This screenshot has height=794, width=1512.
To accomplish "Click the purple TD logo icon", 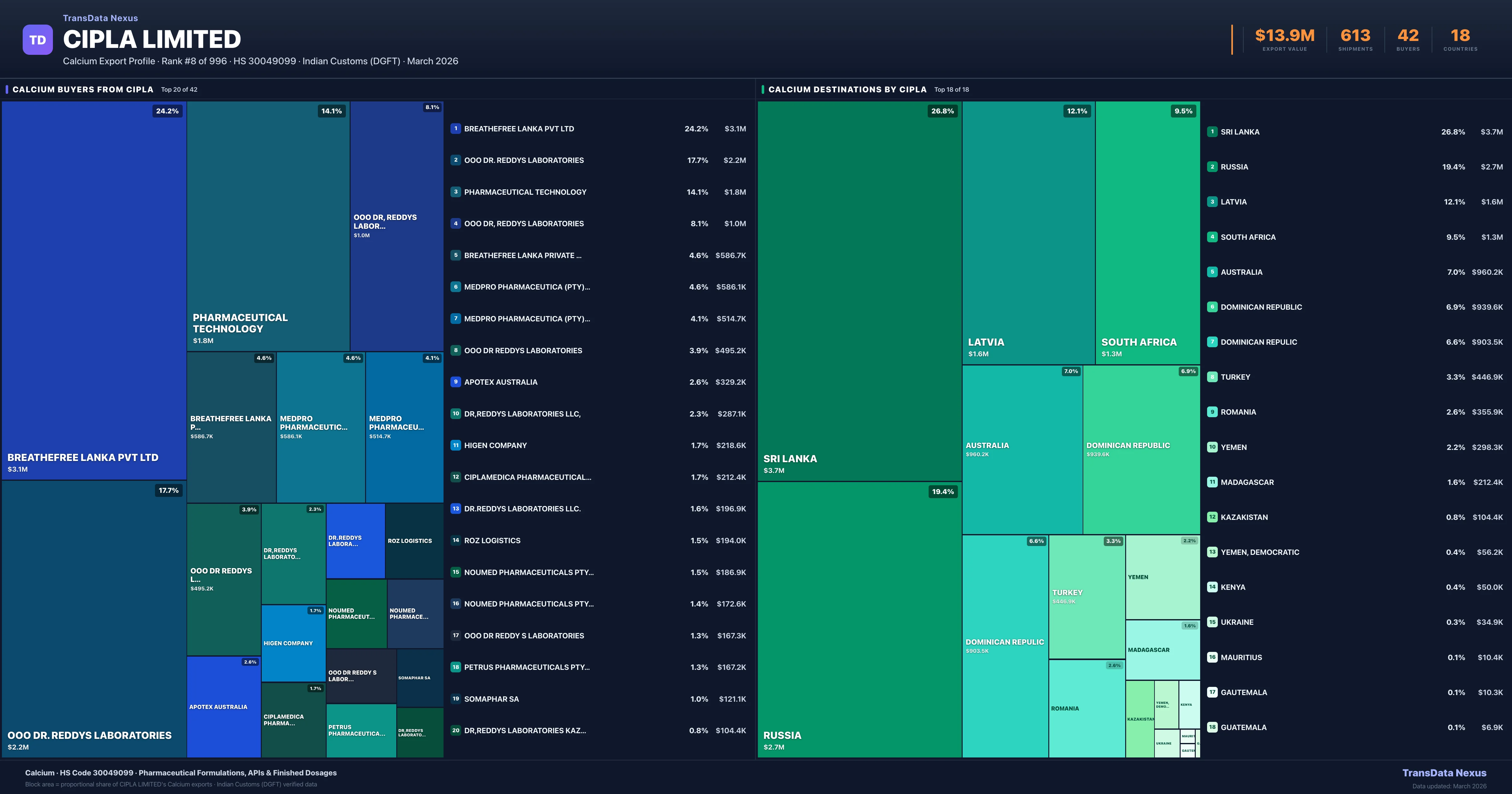I will pos(37,40).
